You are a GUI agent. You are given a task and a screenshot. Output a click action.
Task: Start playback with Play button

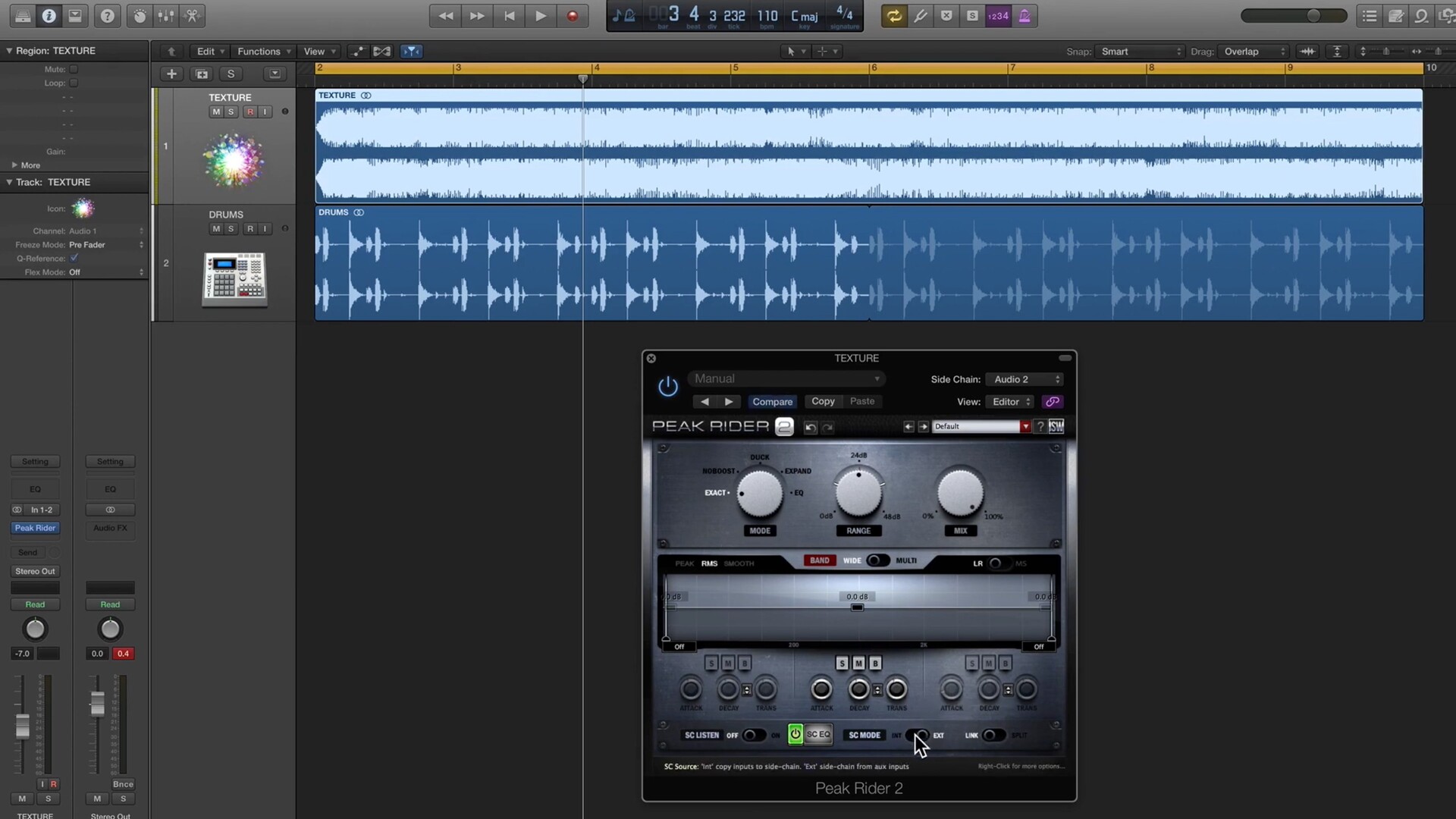(x=541, y=16)
